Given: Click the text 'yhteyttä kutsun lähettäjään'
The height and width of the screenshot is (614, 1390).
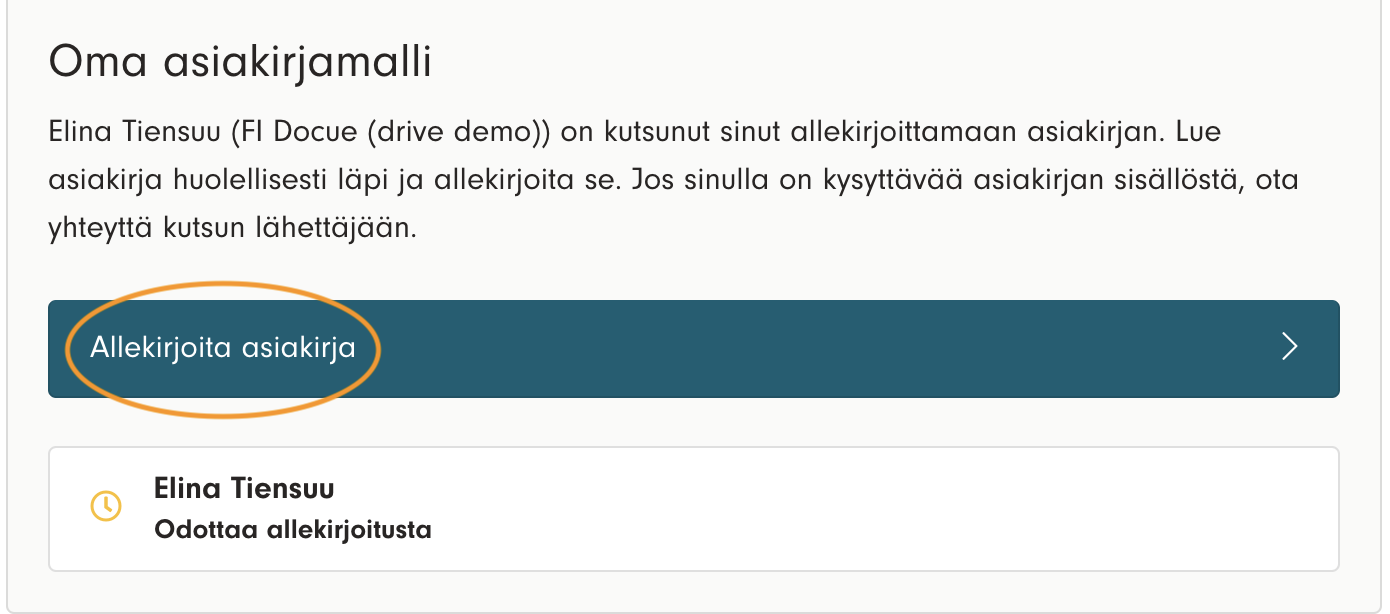Looking at the screenshot, I should click(x=232, y=229).
